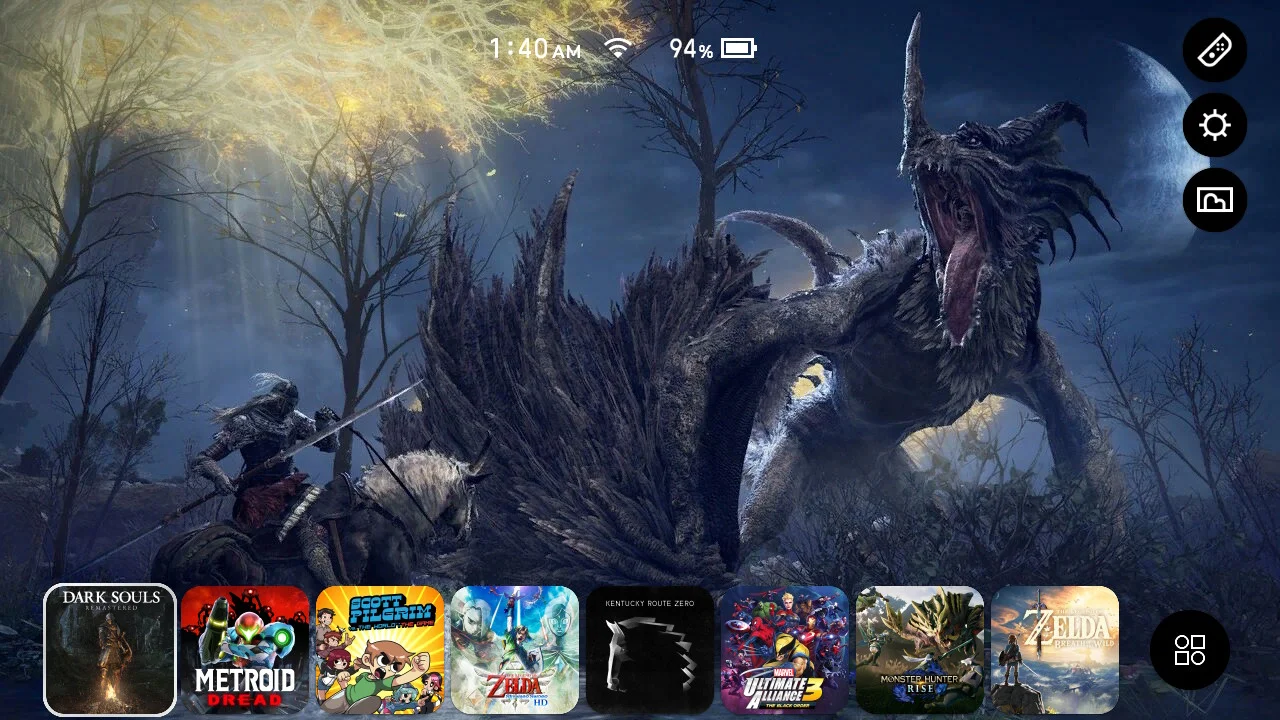Open the controller settings icon
The height and width of the screenshot is (720, 1280).
[1215, 49]
